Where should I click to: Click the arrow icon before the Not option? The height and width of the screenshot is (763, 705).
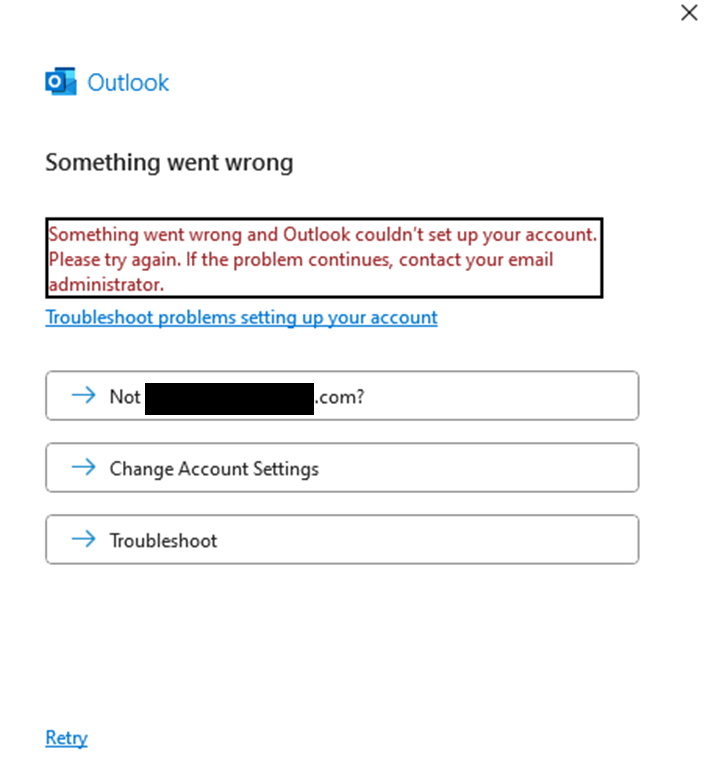click(x=83, y=396)
